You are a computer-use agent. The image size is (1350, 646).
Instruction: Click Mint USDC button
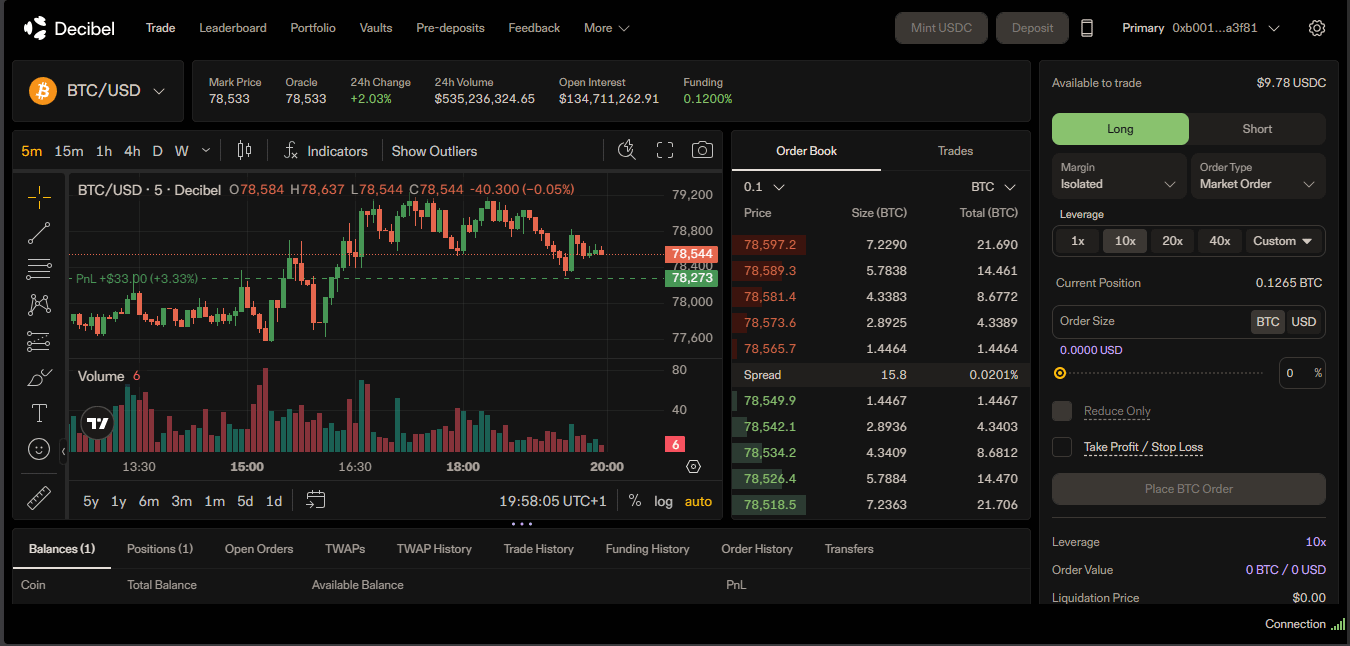(x=941, y=28)
